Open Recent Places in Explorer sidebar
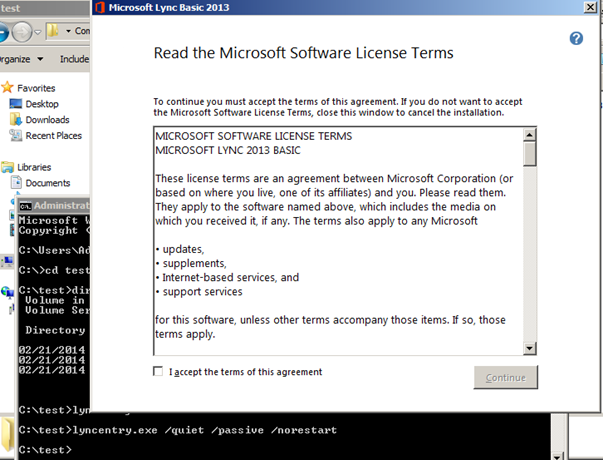This screenshot has width=603, height=460. pyautogui.click(x=53, y=135)
